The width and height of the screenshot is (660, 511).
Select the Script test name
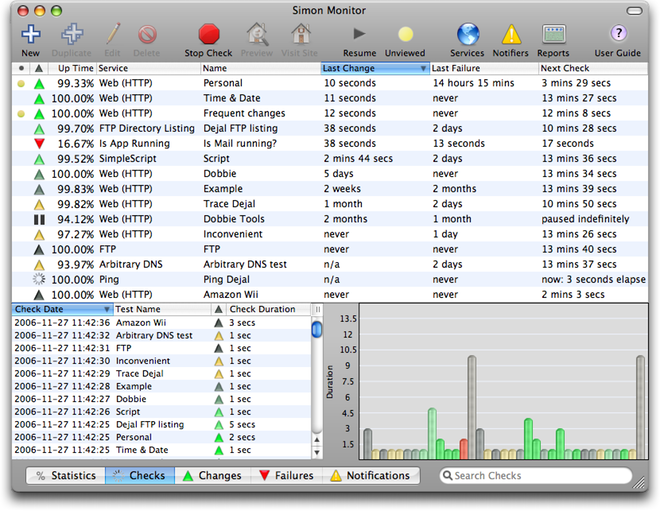point(216,159)
